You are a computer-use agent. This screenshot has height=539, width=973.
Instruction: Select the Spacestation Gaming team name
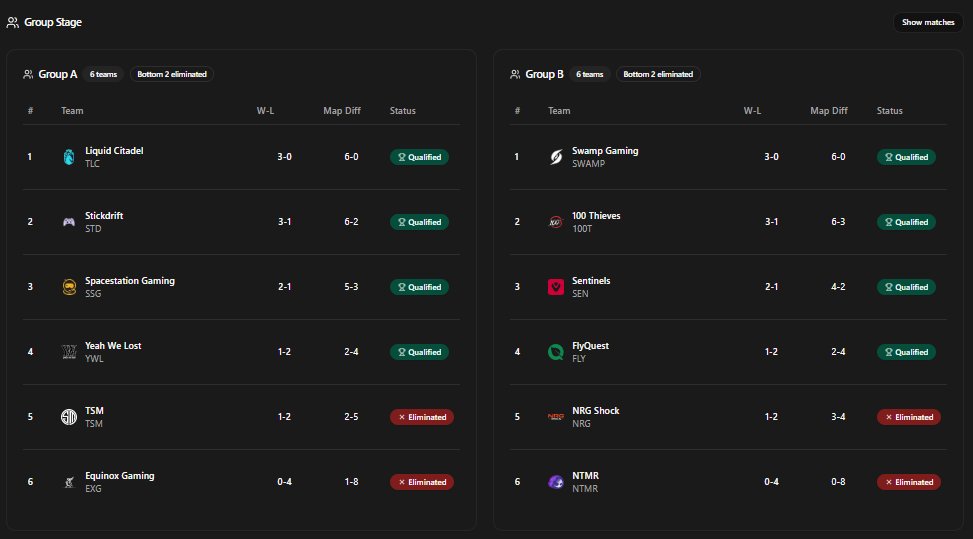[x=130, y=281]
